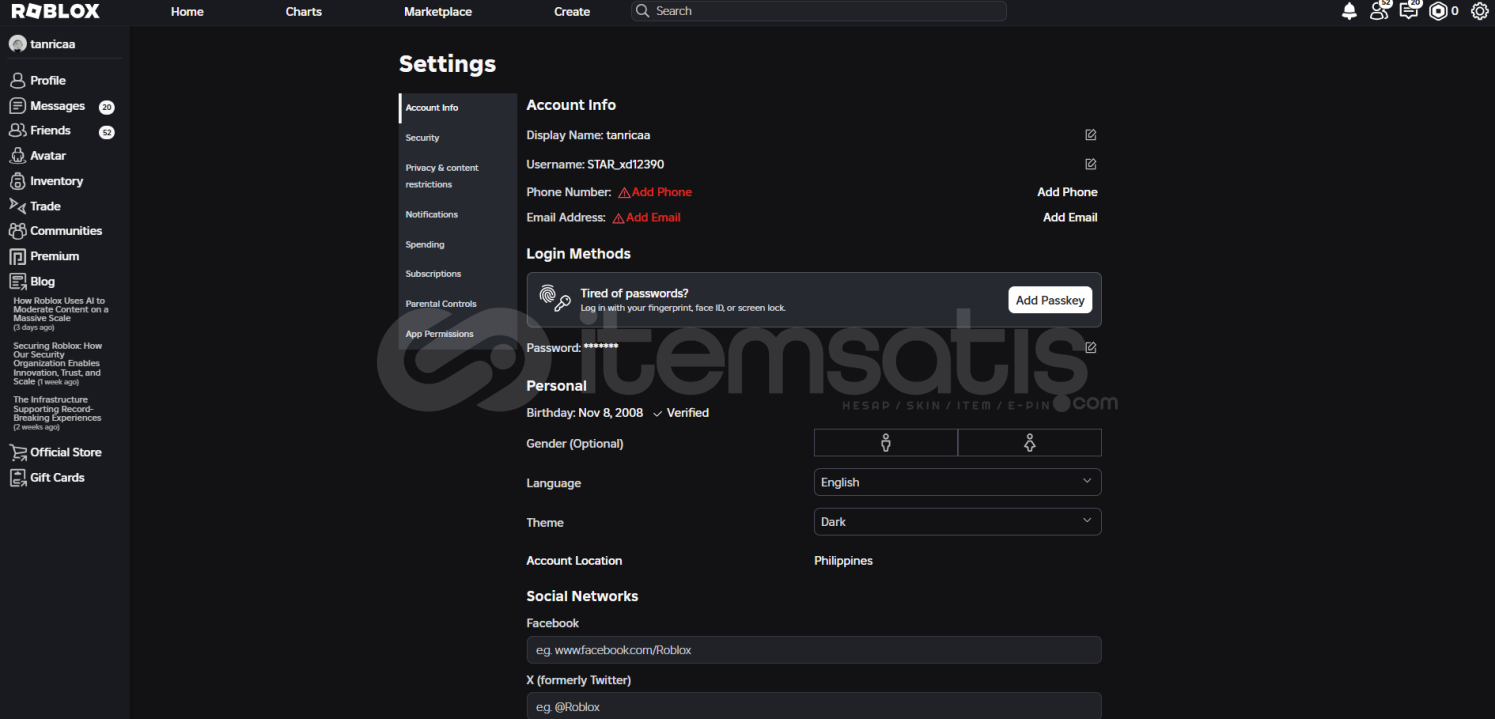The width and height of the screenshot is (1495, 719).
Task: Open Charts in top navigation
Action: tap(304, 12)
